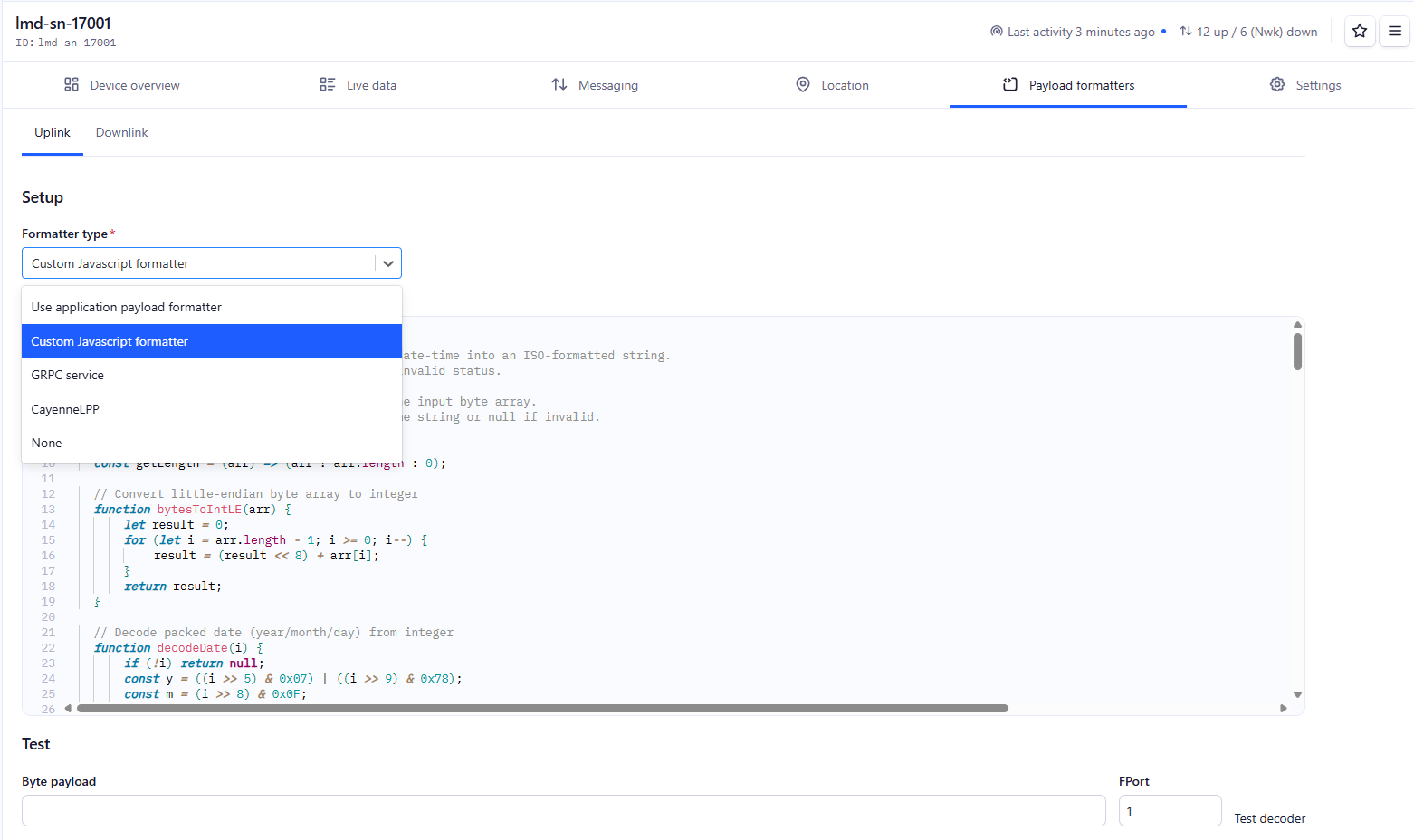Viewport: 1414px width, 840px height.
Task: Click the Messaging up-down arrows icon
Action: tap(559, 85)
